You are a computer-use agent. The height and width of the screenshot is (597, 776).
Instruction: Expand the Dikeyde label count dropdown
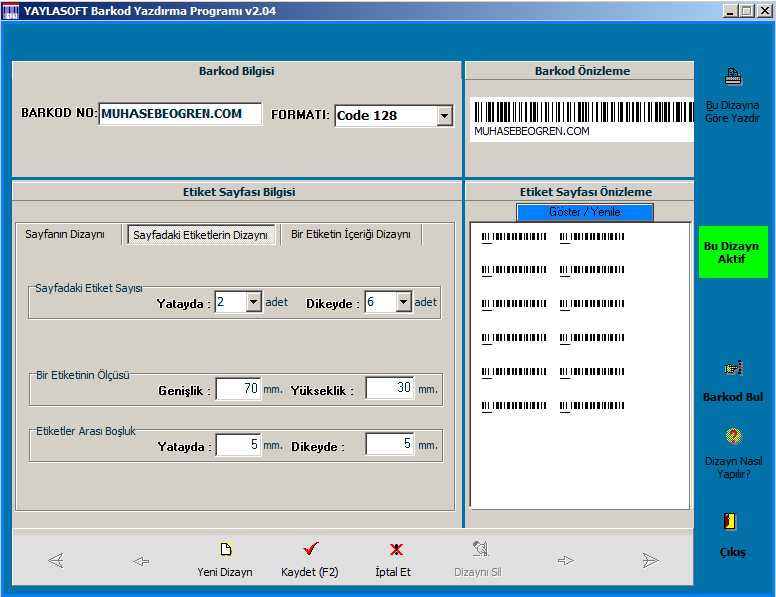point(403,301)
